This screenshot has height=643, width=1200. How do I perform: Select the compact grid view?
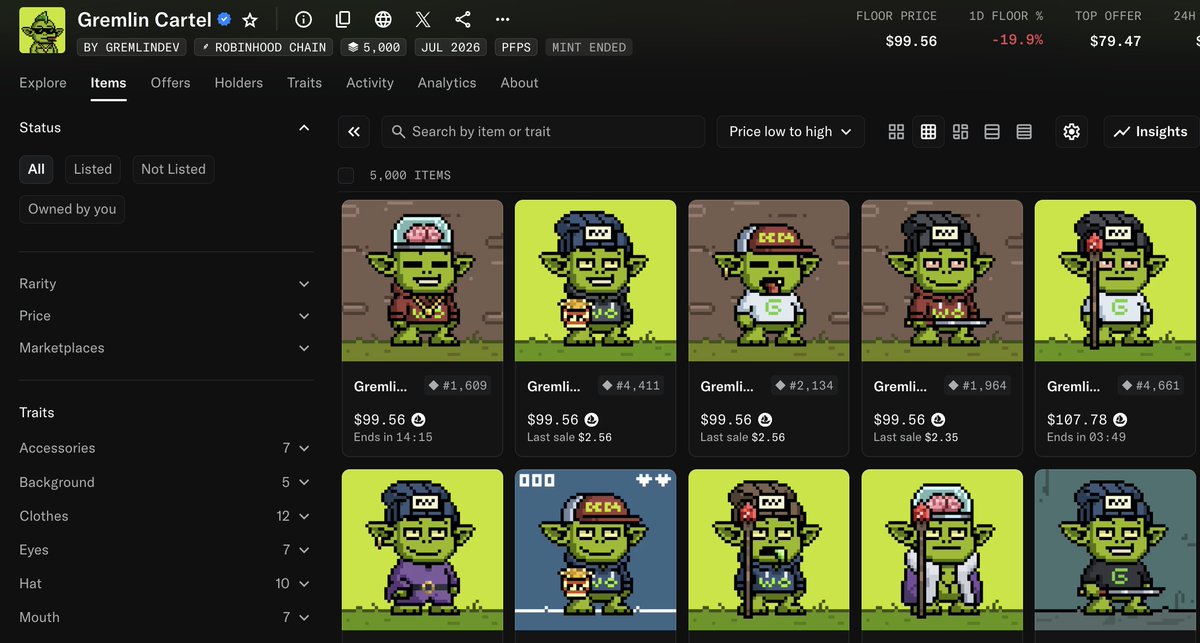pyautogui.click(x=928, y=131)
